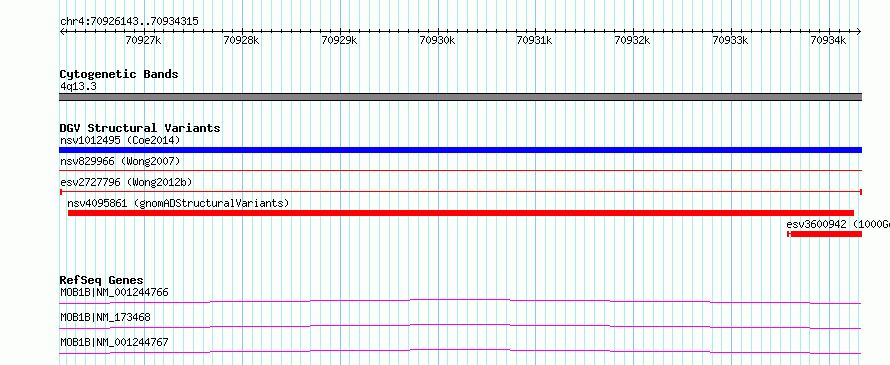The width and height of the screenshot is (890, 365).
Task: Open the MOB1B|NM_001244766 transcript label
Action: (114, 292)
